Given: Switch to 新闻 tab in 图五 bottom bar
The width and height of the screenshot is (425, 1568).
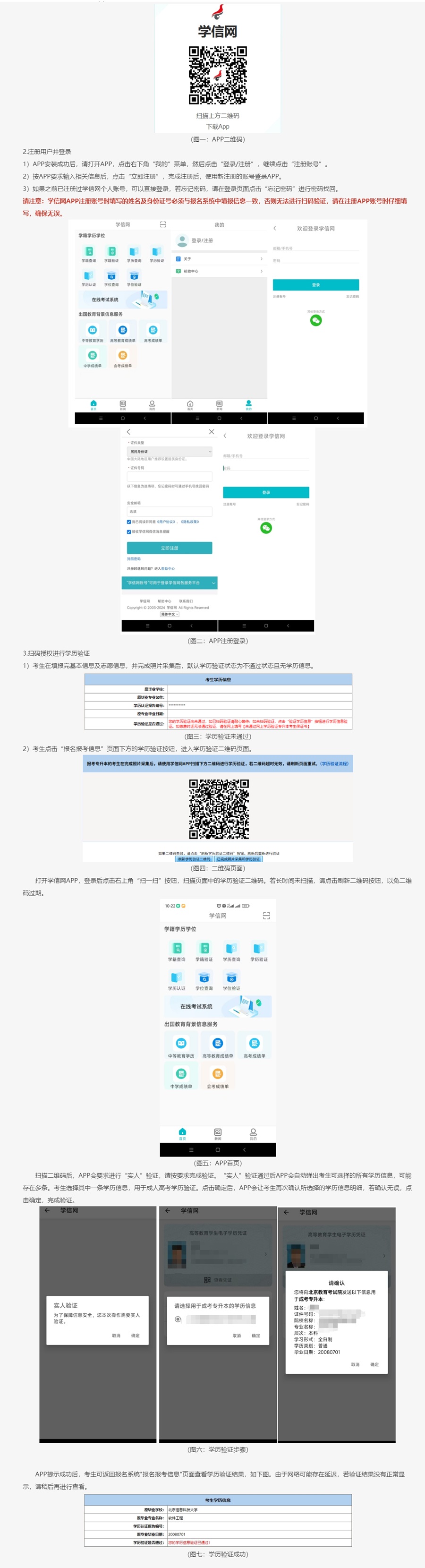Looking at the screenshot, I should (218, 1134).
